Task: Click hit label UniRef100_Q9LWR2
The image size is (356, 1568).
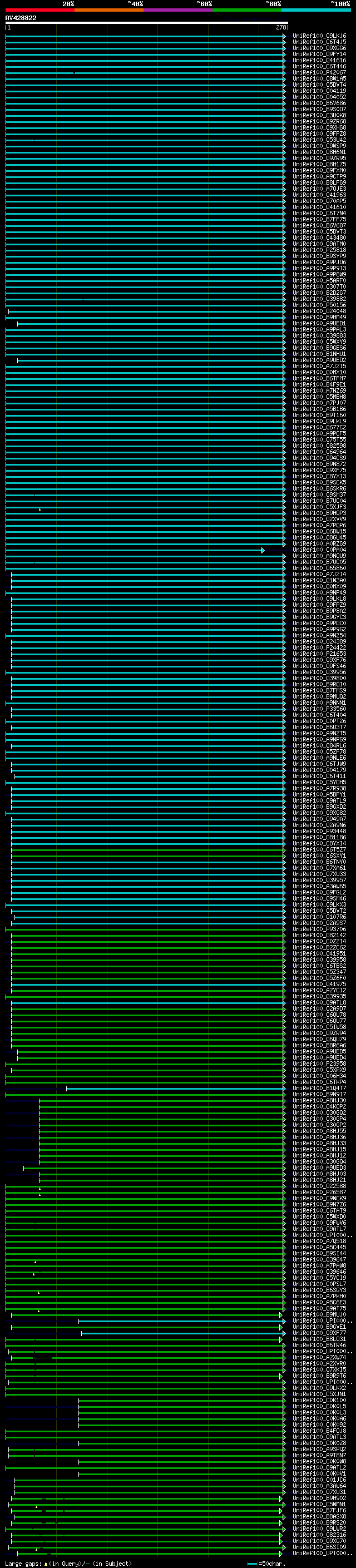Action: 319,1529
